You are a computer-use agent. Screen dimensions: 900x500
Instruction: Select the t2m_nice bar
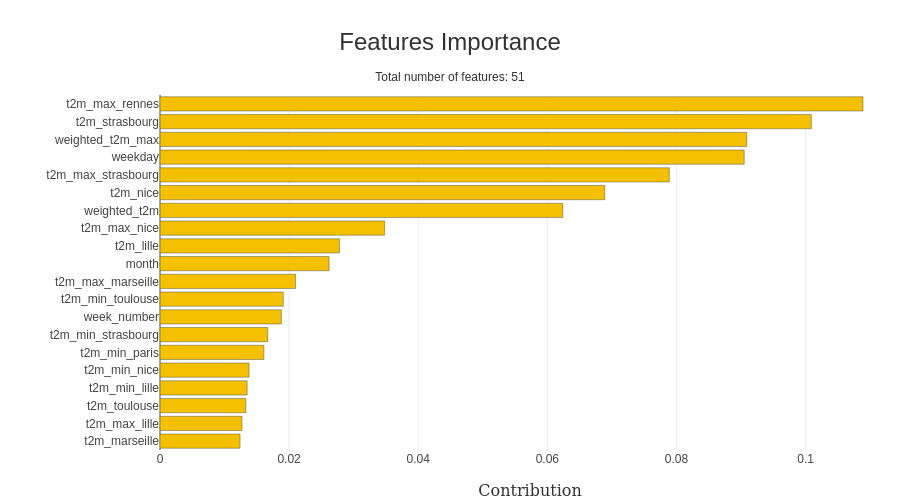(x=382, y=193)
